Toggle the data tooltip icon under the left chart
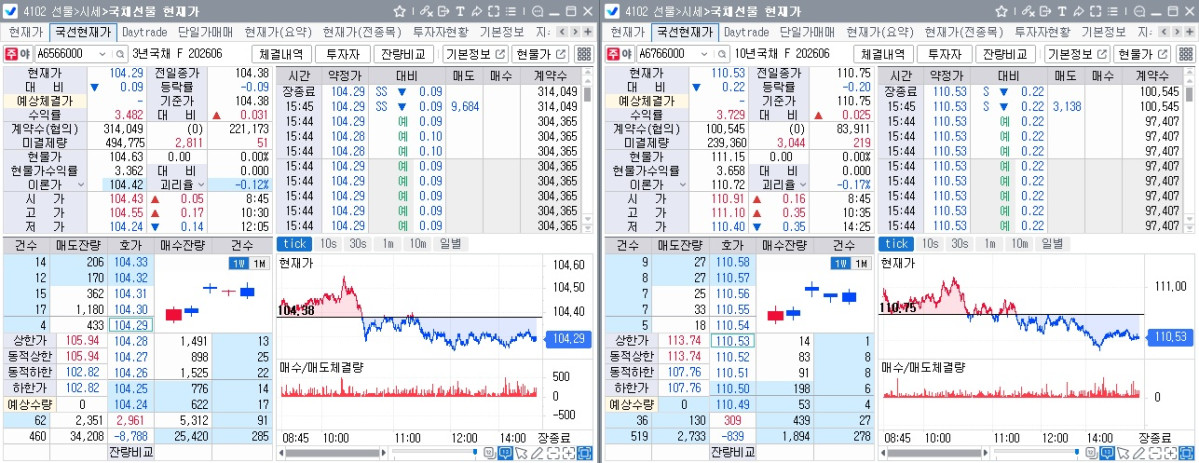 [x=505, y=453]
